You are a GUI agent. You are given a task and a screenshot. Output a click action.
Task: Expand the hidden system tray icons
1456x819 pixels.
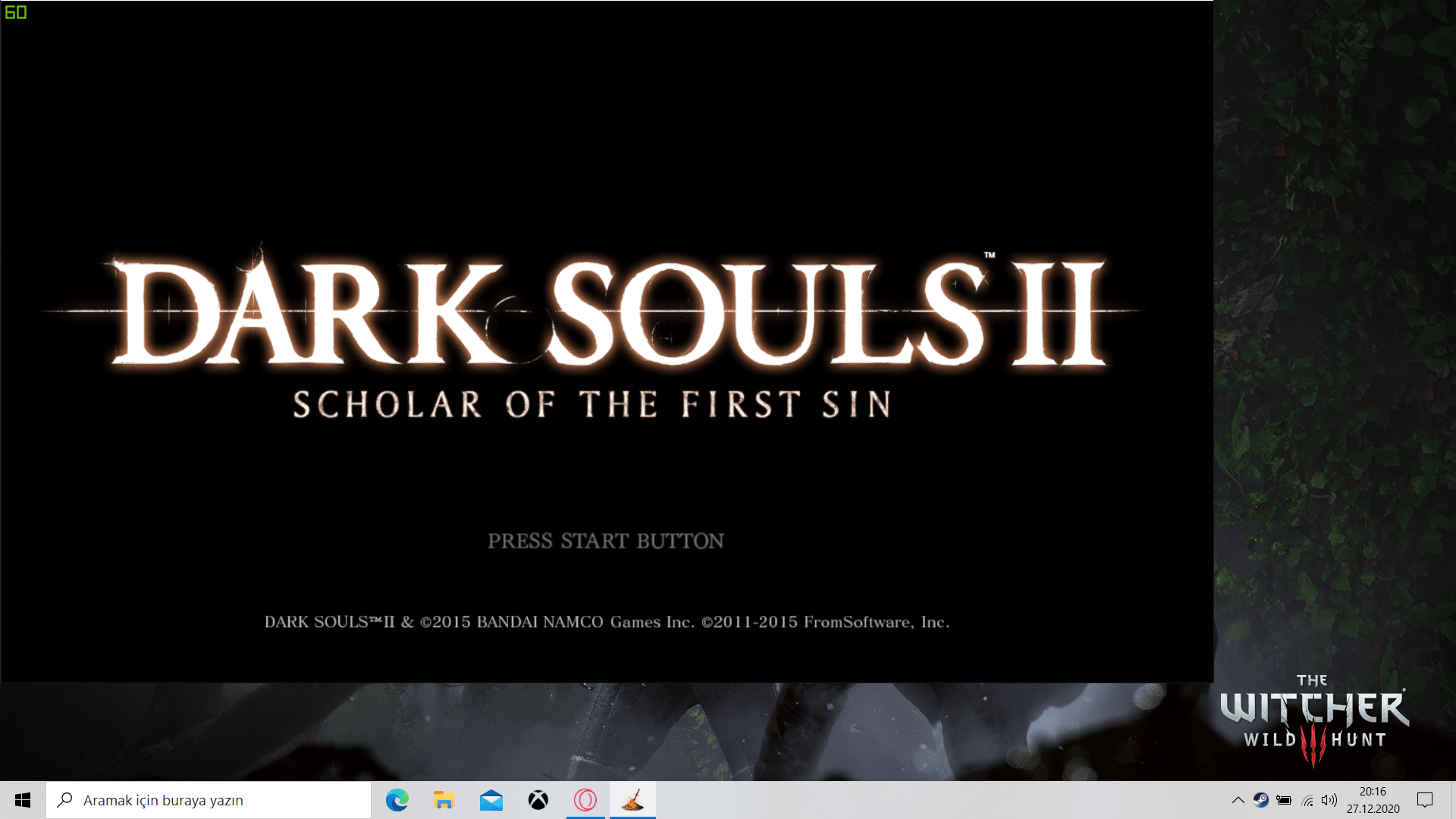1238,800
